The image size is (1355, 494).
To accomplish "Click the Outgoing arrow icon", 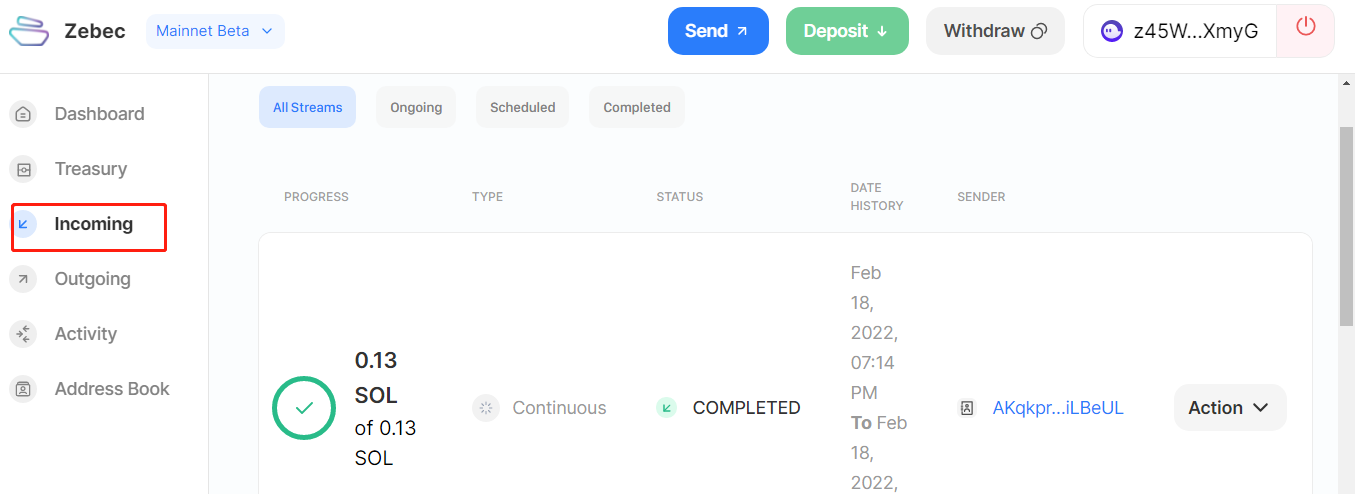I will tap(23, 279).
